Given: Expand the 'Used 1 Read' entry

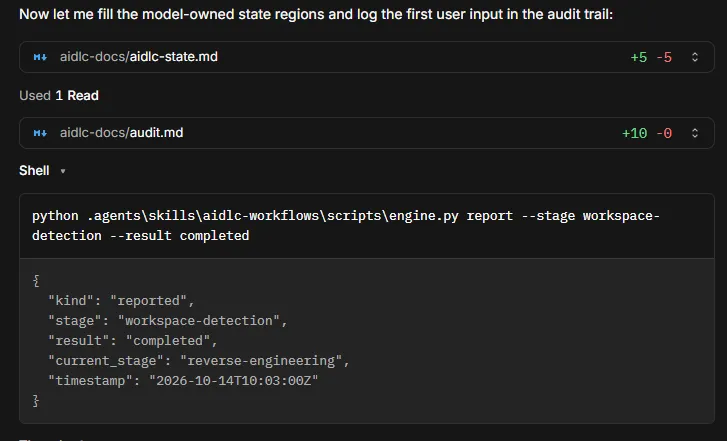Looking at the screenshot, I should (x=59, y=96).
